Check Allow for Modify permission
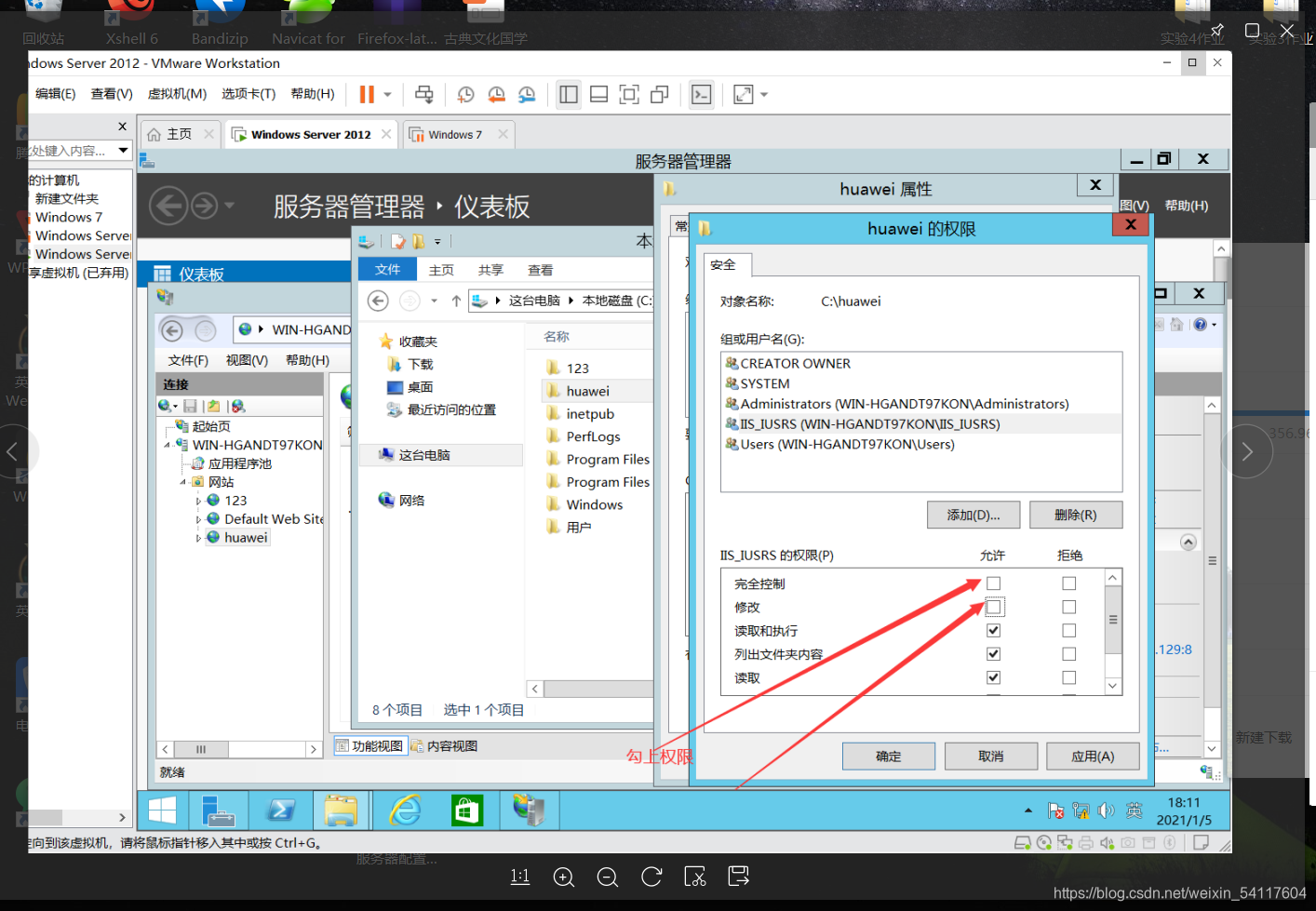This screenshot has height=911, width=1316. pyautogui.click(x=993, y=607)
